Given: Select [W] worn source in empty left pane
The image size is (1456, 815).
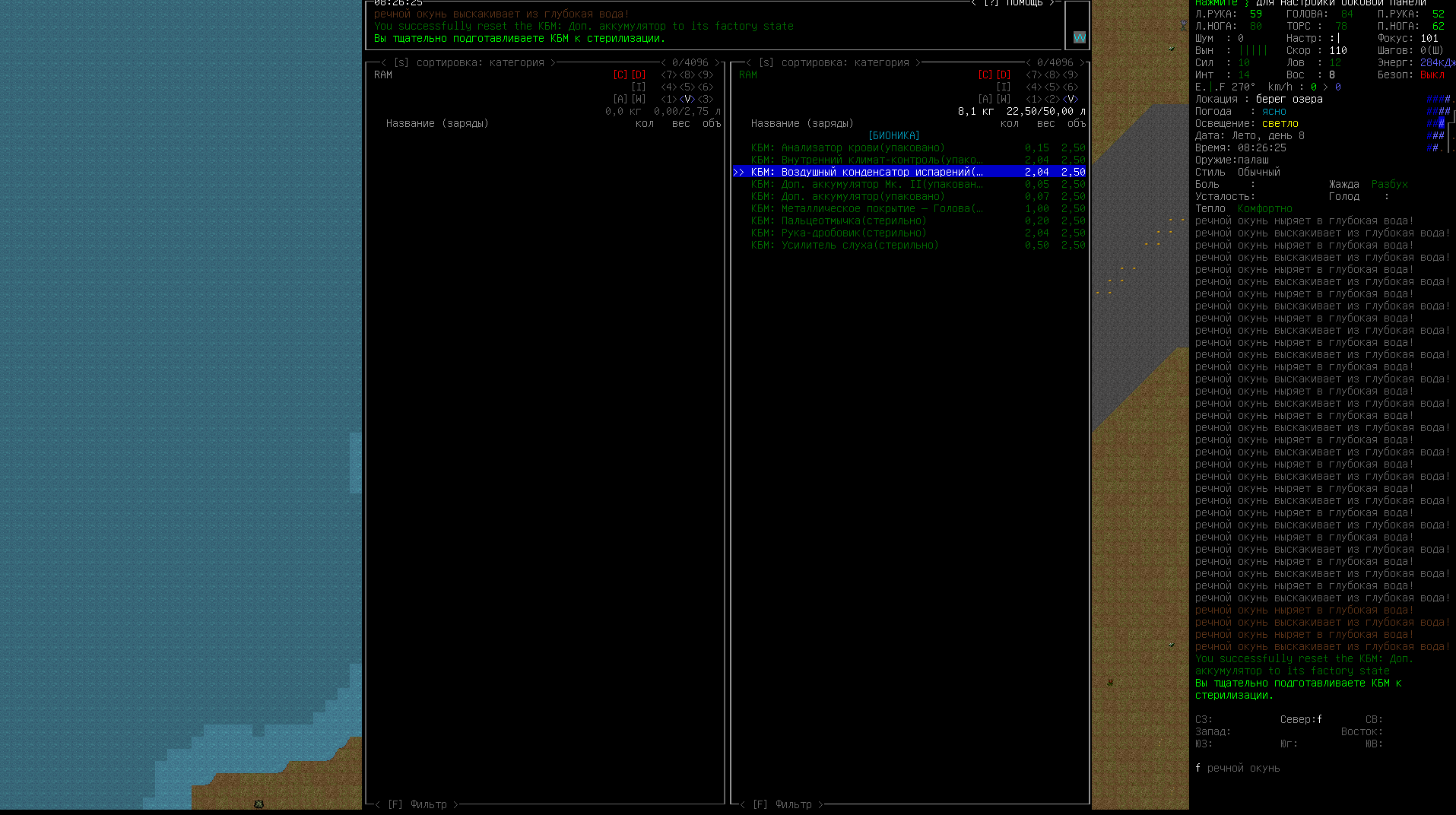Looking at the screenshot, I should coord(639,99).
